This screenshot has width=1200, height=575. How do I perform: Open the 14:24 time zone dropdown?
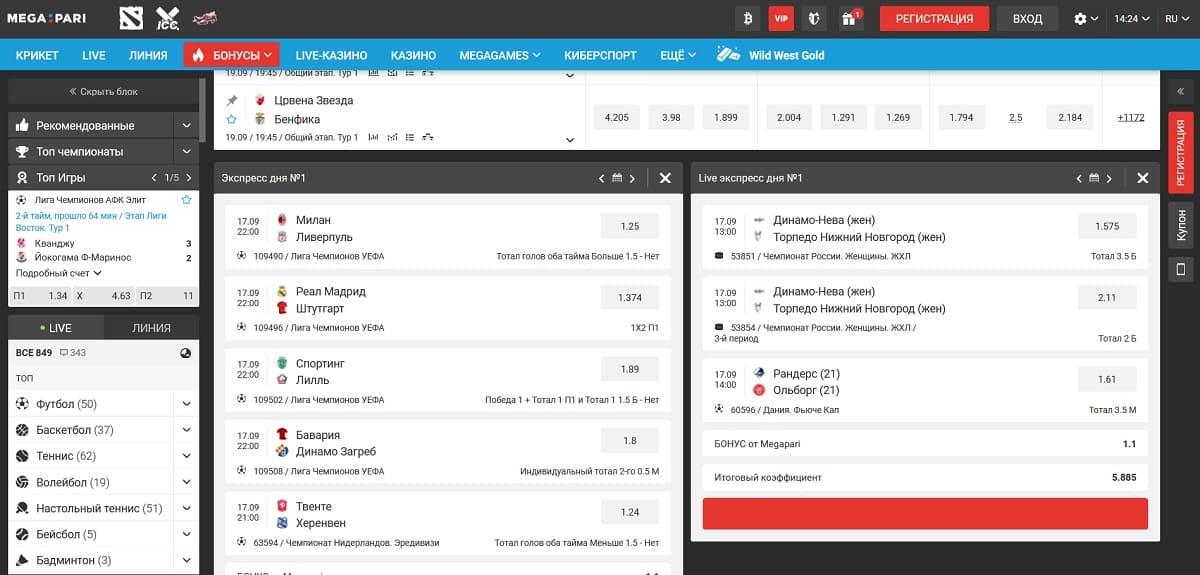coord(1132,18)
